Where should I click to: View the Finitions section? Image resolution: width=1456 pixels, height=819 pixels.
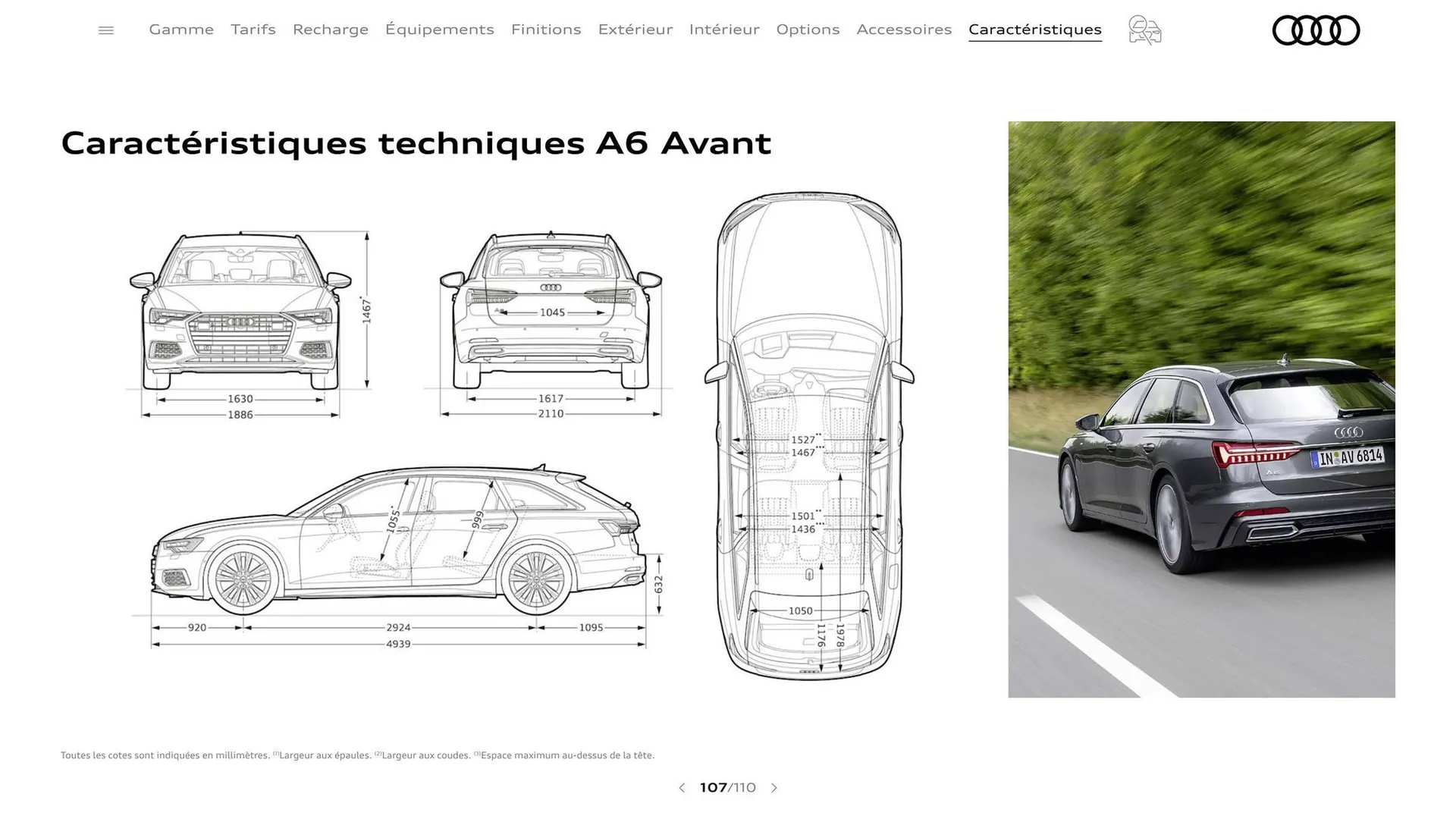(546, 30)
